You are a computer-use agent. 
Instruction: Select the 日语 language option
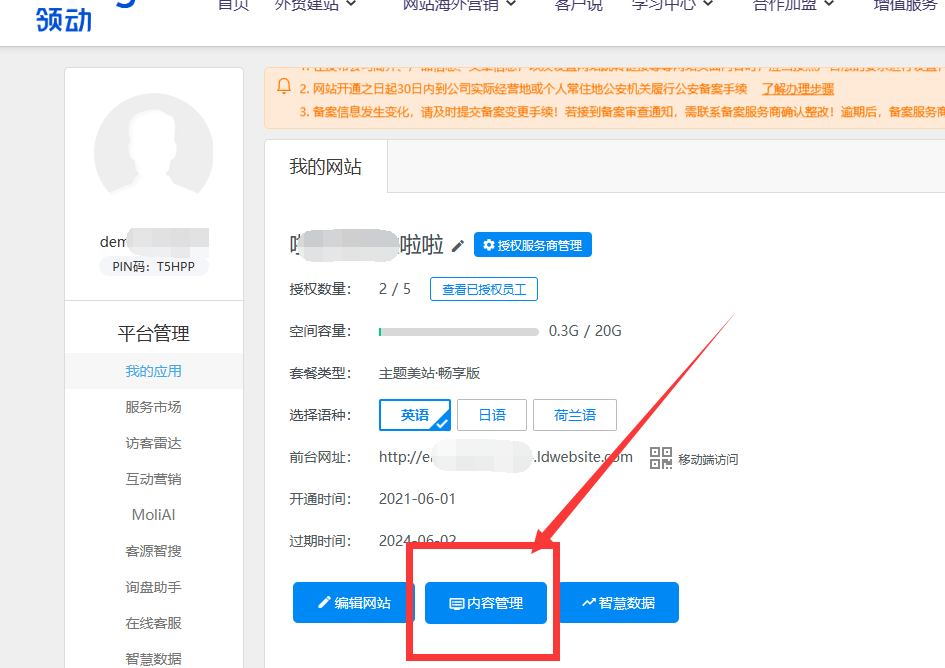click(x=492, y=414)
